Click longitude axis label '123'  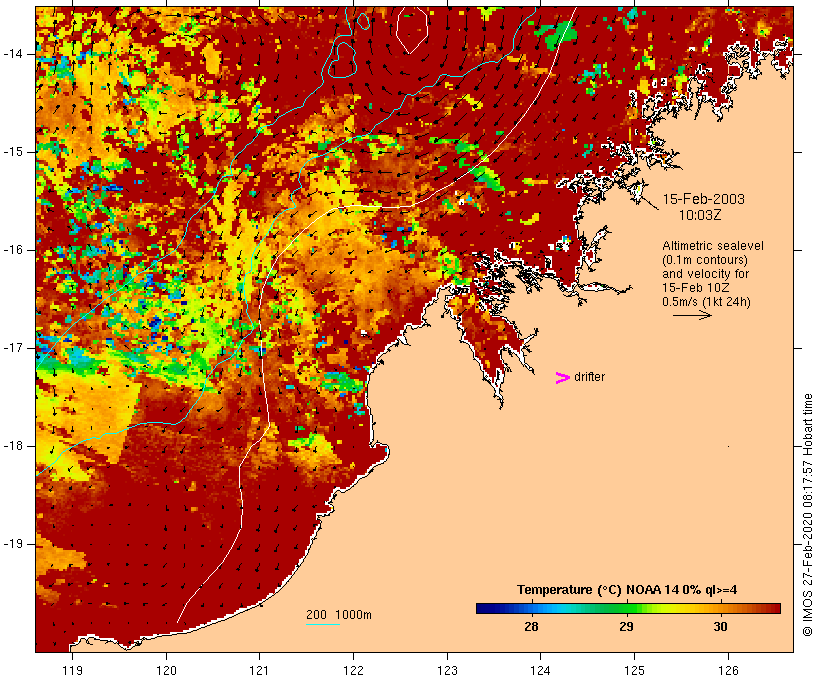click(x=447, y=670)
